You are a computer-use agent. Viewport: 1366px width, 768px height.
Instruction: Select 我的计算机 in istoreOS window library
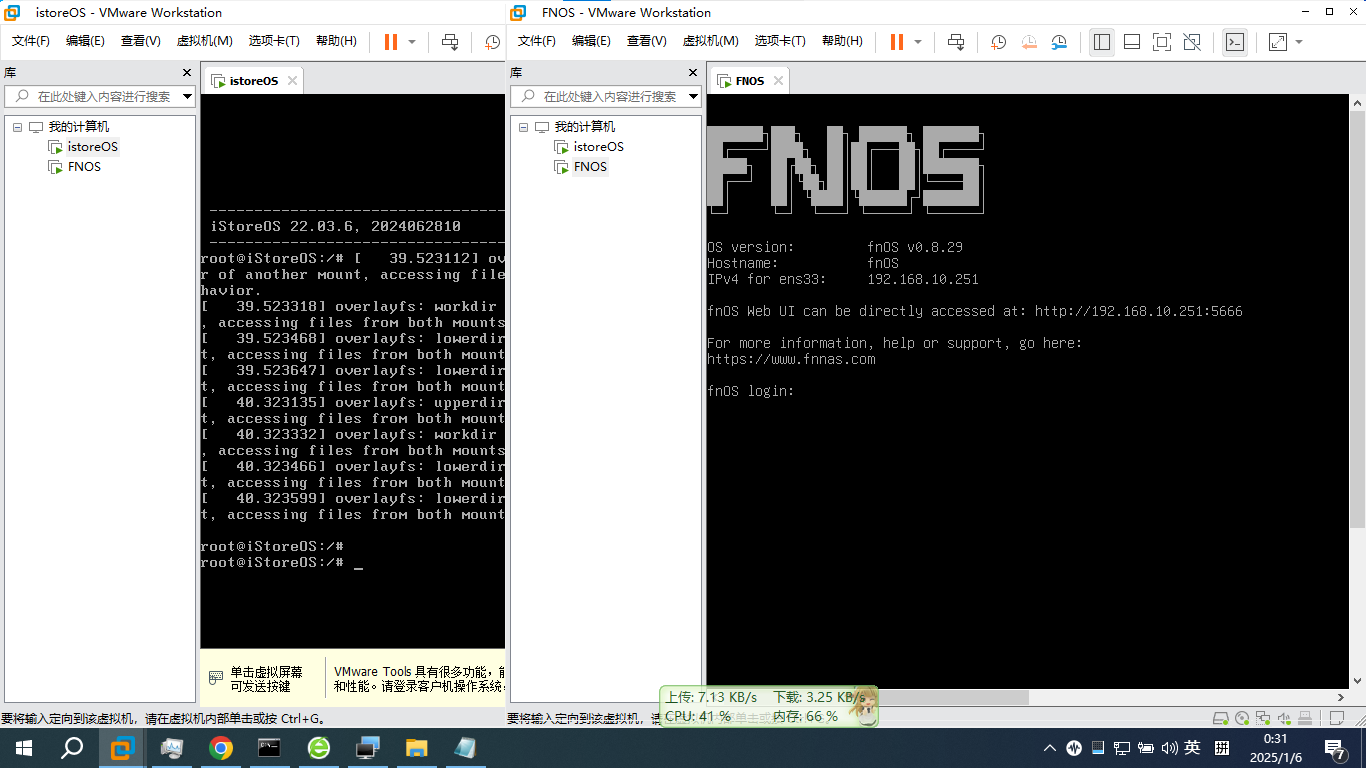(79, 127)
